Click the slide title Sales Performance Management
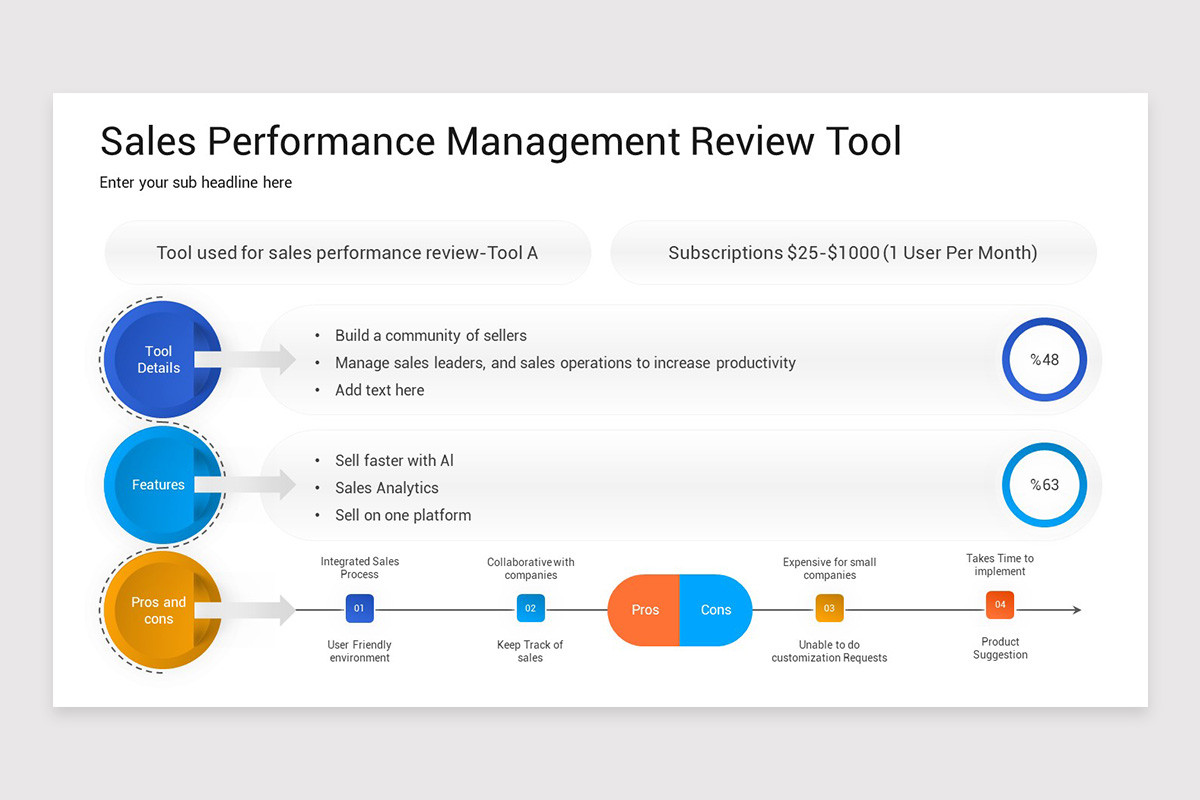 coord(500,142)
